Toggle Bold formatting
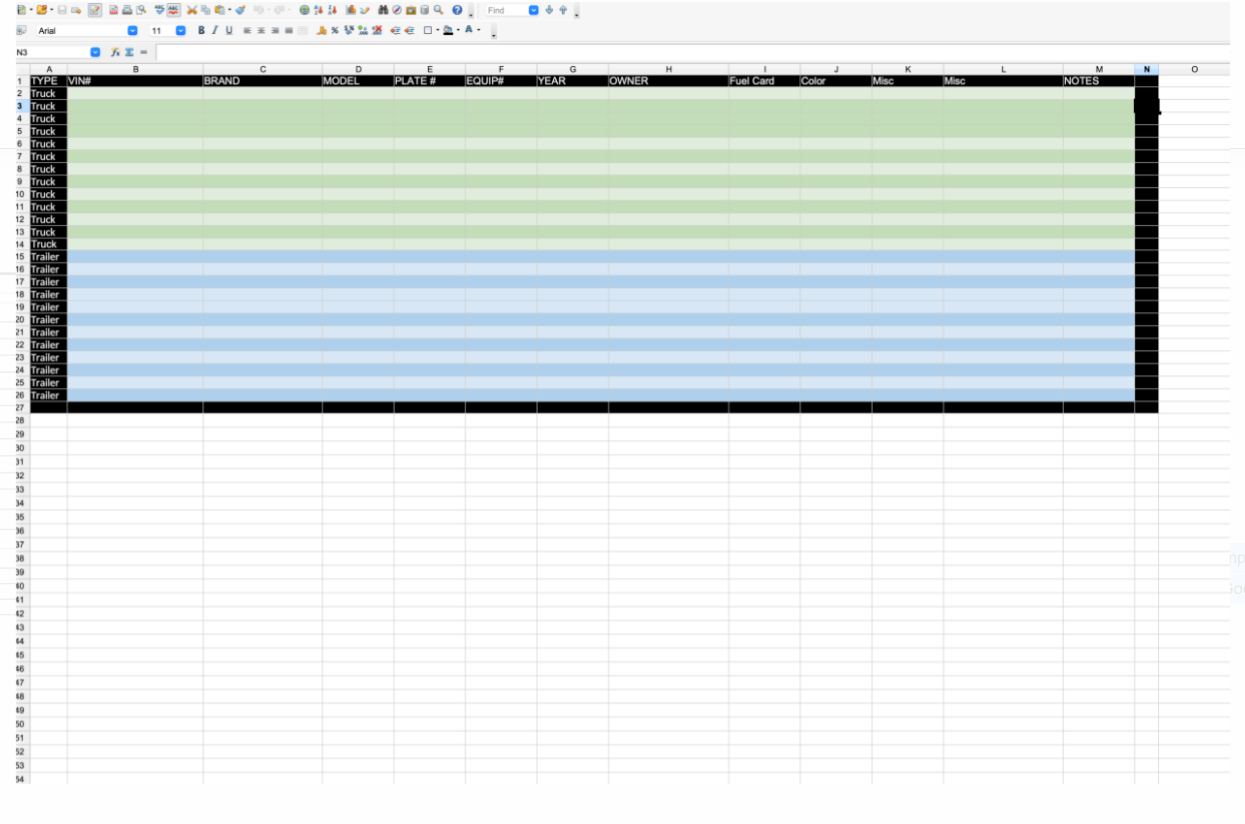Viewport: 1245px width, 824px height. 201,31
